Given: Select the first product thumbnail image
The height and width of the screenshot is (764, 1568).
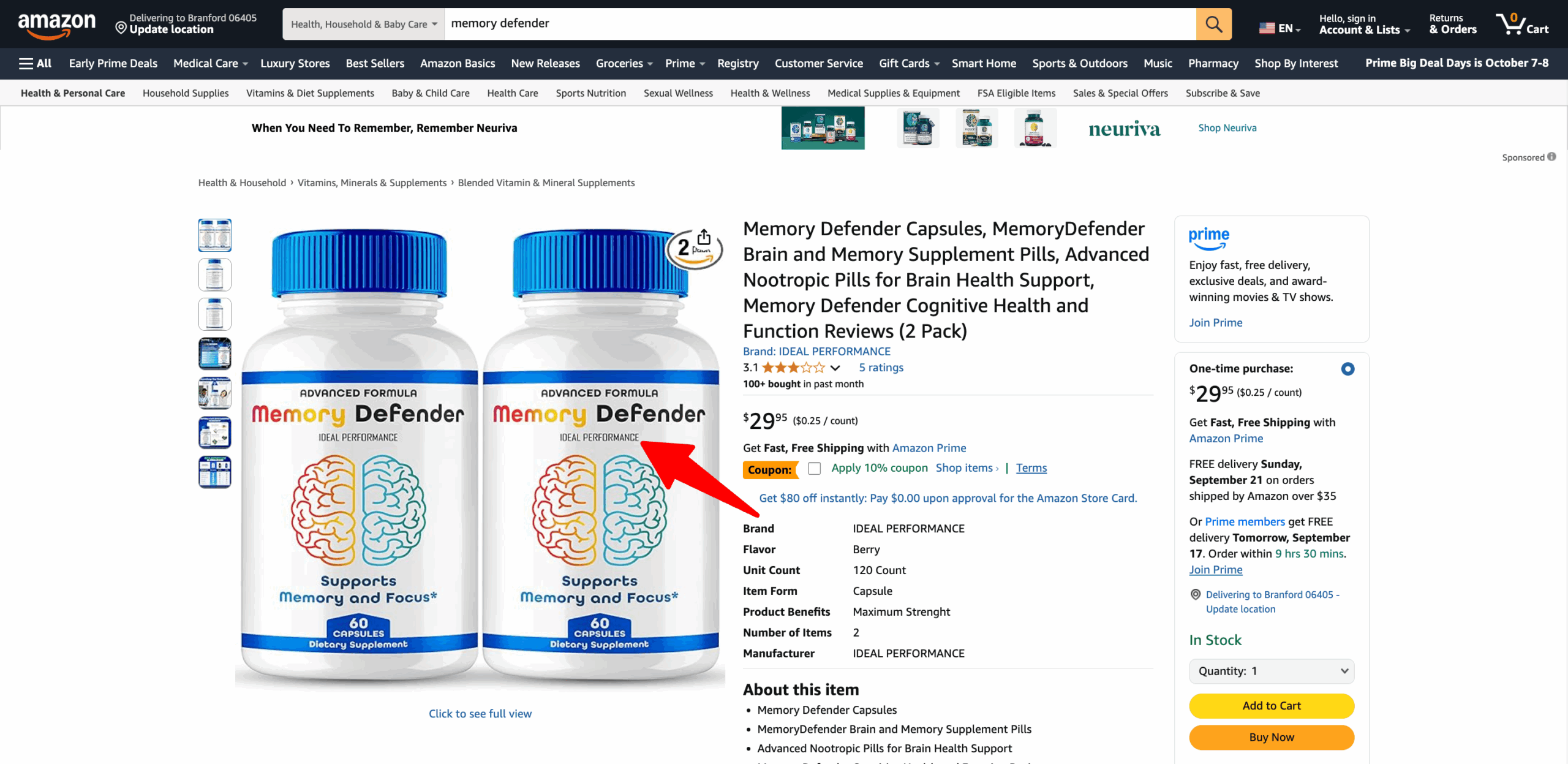Looking at the screenshot, I should click(214, 235).
